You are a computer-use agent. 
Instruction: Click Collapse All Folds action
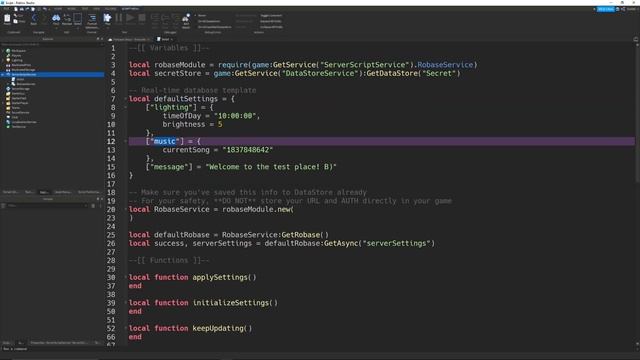tap(271, 27)
